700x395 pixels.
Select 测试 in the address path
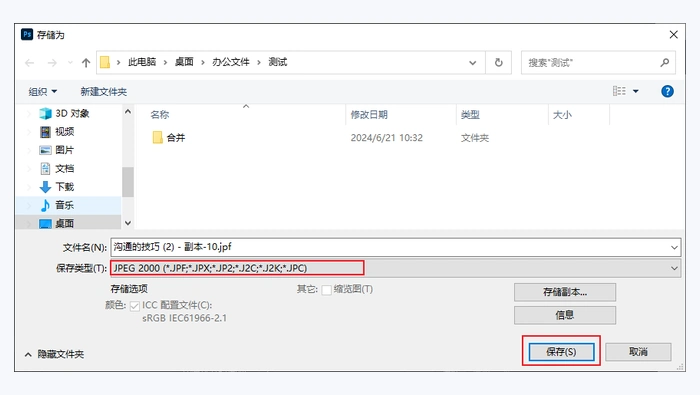(278, 62)
